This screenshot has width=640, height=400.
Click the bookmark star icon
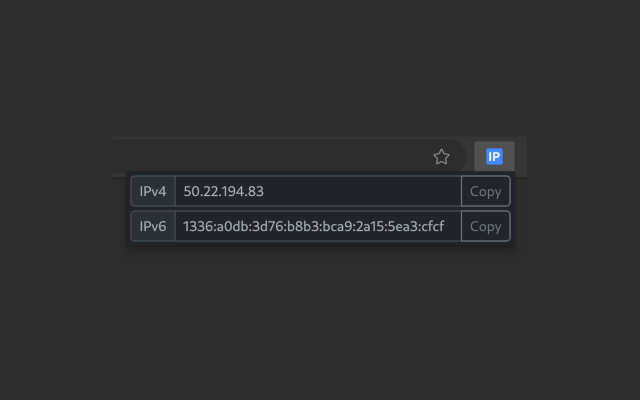(x=441, y=157)
